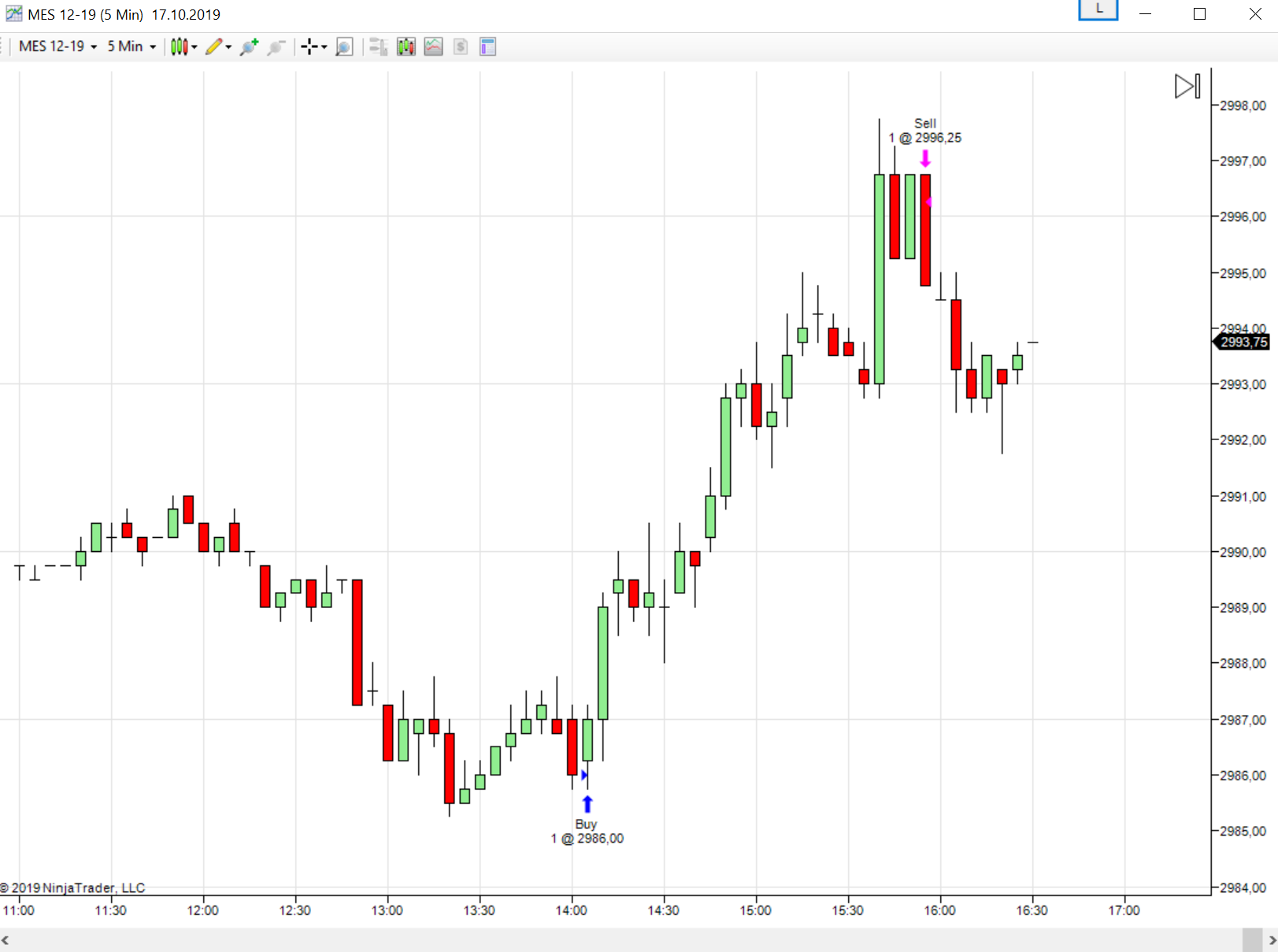Minimize the chart window
The image size is (1278, 952).
(1146, 13)
